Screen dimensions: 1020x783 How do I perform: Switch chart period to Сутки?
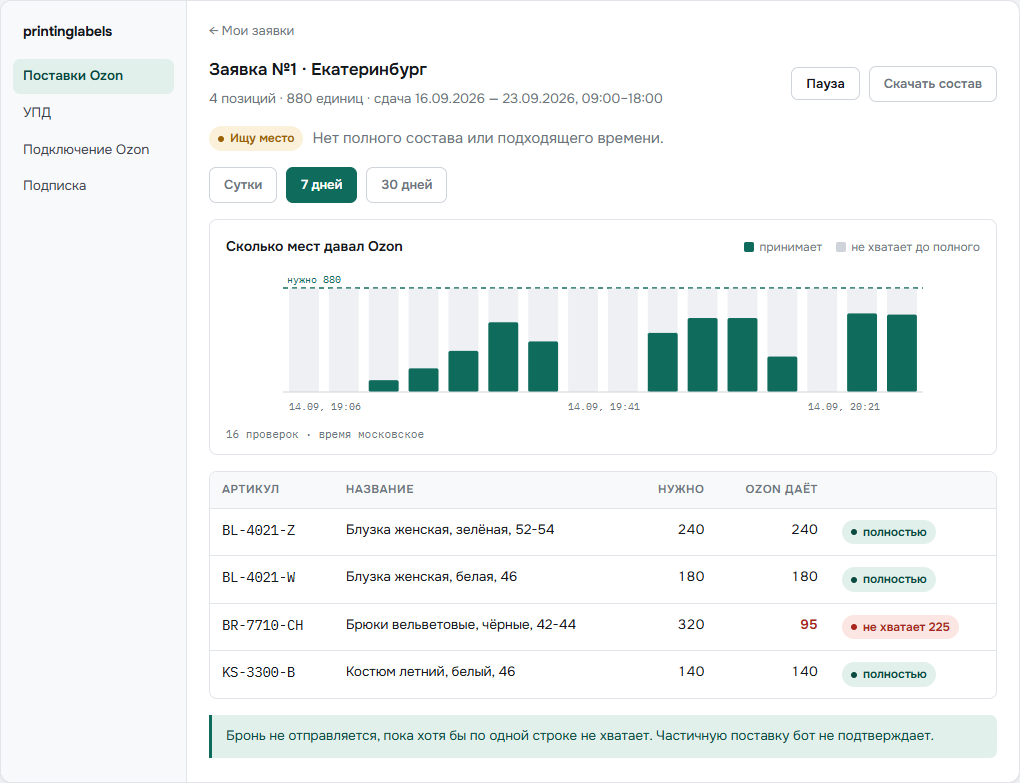point(243,185)
